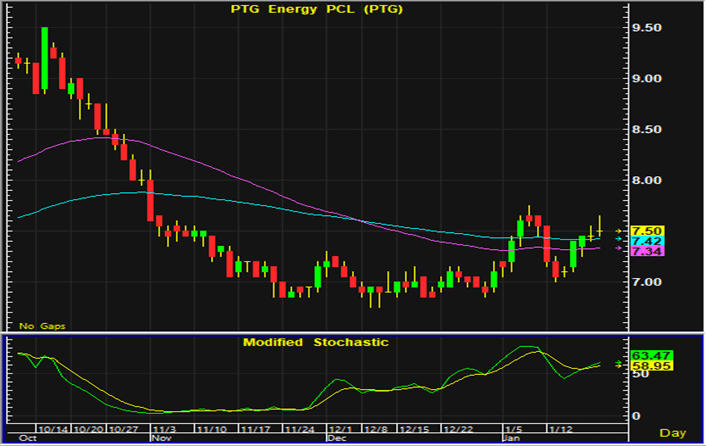This screenshot has width=706, height=446.
Task: Click the 12/1 date marker
Action: pyautogui.click(x=340, y=429)
